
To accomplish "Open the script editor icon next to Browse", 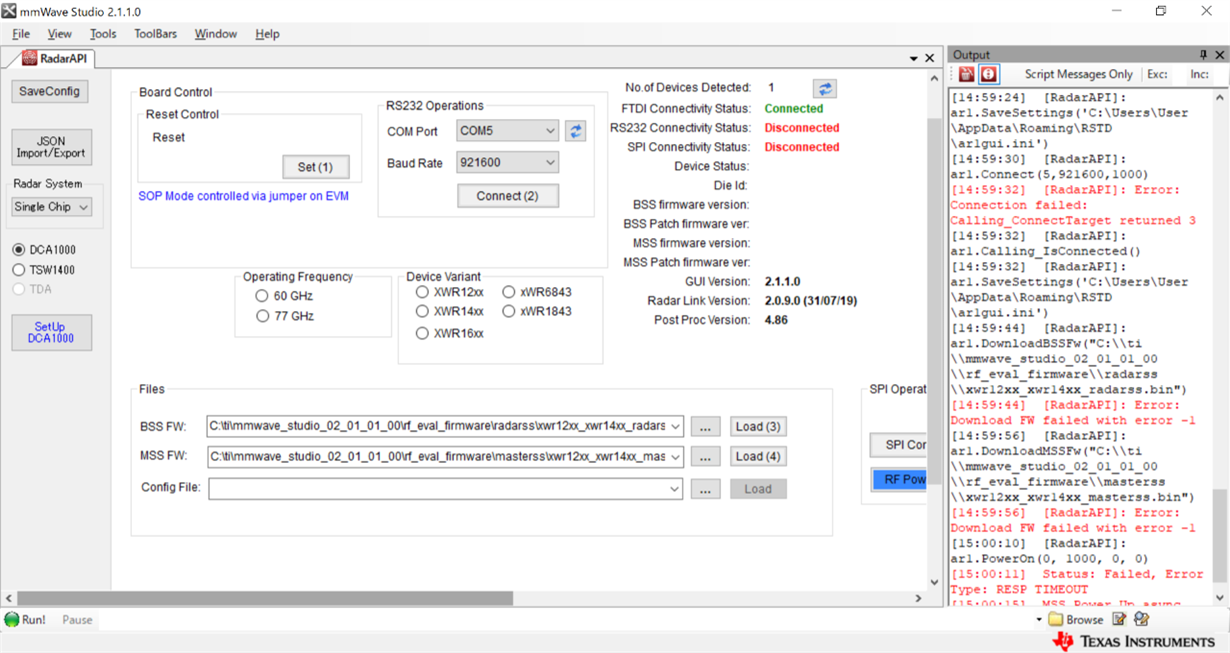I will pyautogui.click(x=1119, y=619).
